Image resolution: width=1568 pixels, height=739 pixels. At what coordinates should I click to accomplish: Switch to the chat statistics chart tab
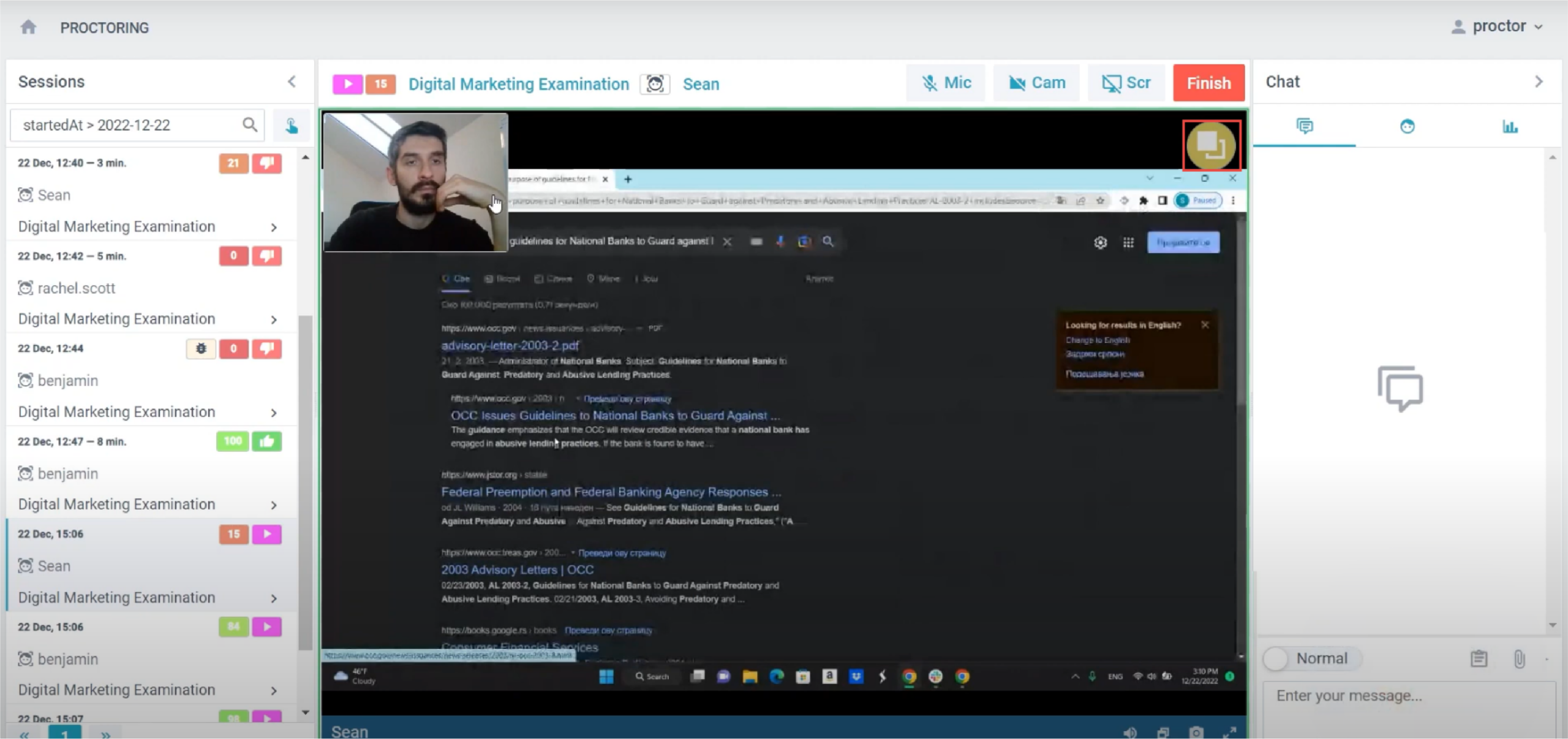pos(1510,127)
